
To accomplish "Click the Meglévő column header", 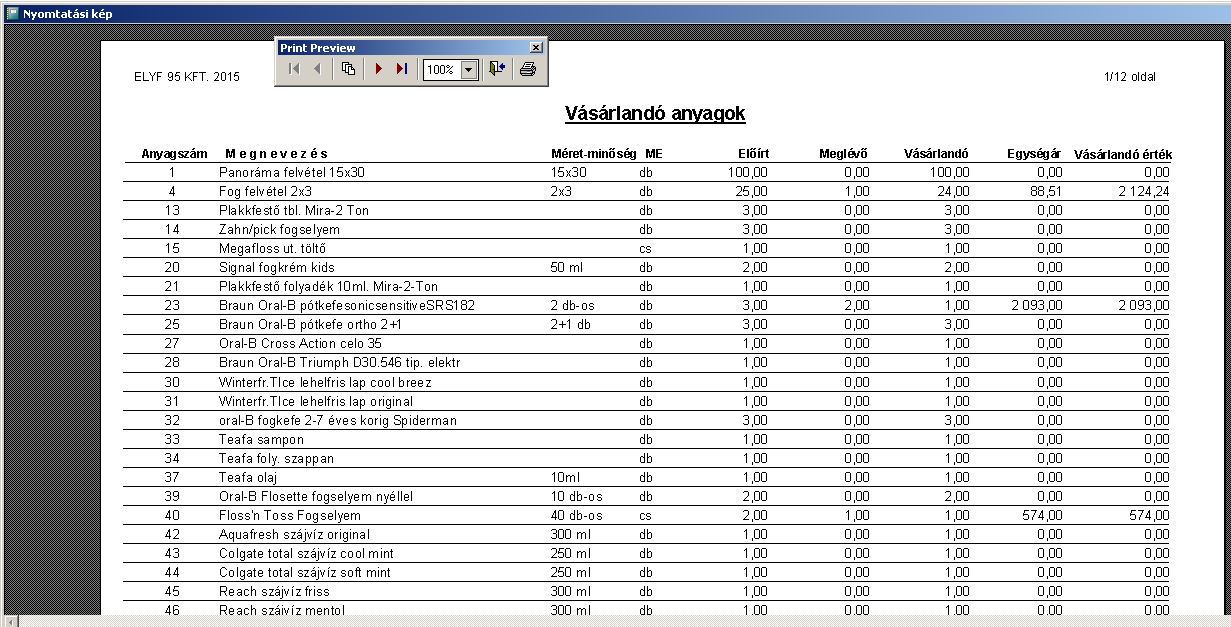I will coord(844,154).
